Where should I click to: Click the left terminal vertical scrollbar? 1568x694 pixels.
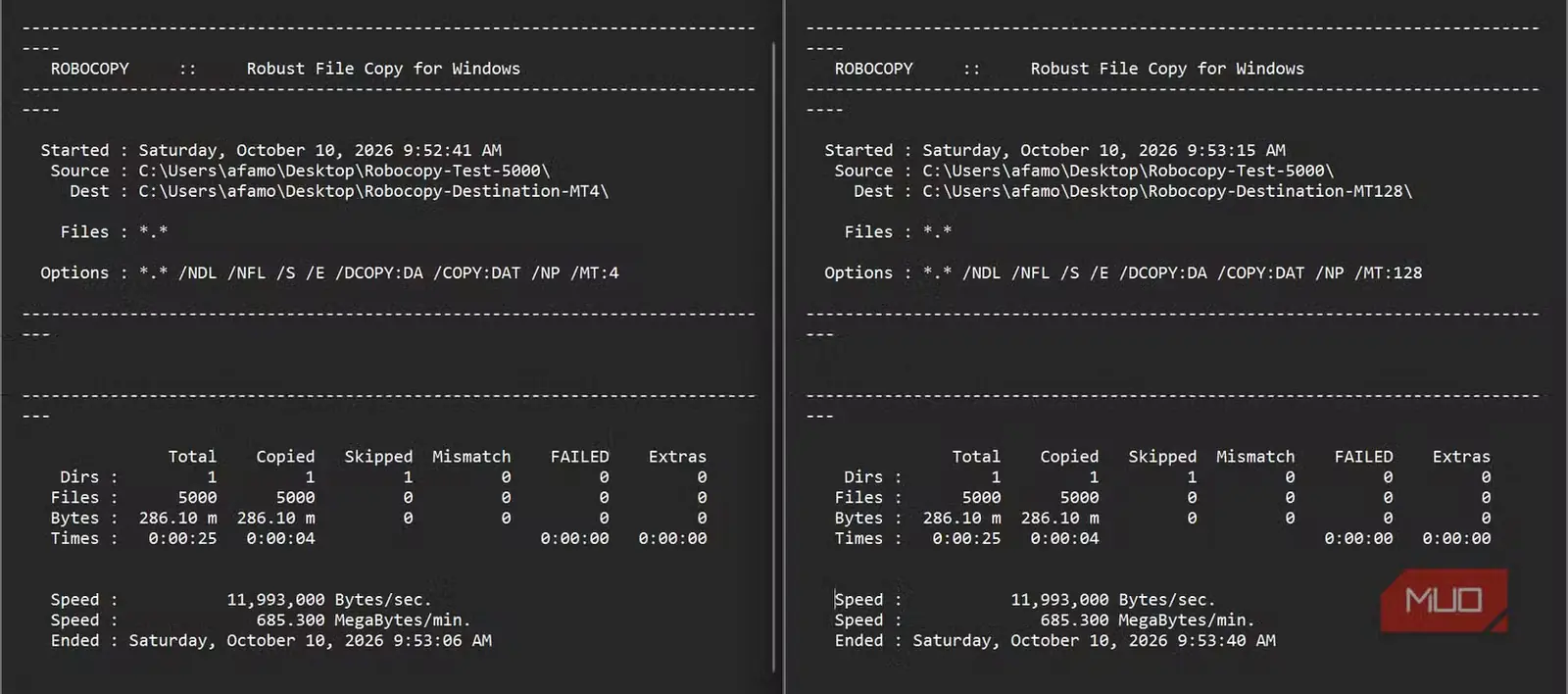coord(774,357)
